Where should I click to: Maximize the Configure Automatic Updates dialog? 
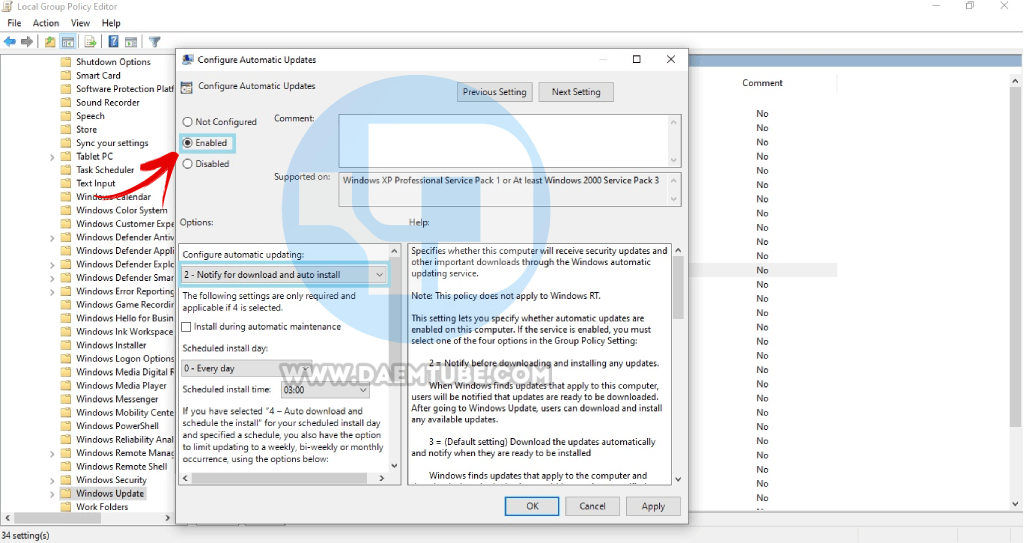(637, 59)
